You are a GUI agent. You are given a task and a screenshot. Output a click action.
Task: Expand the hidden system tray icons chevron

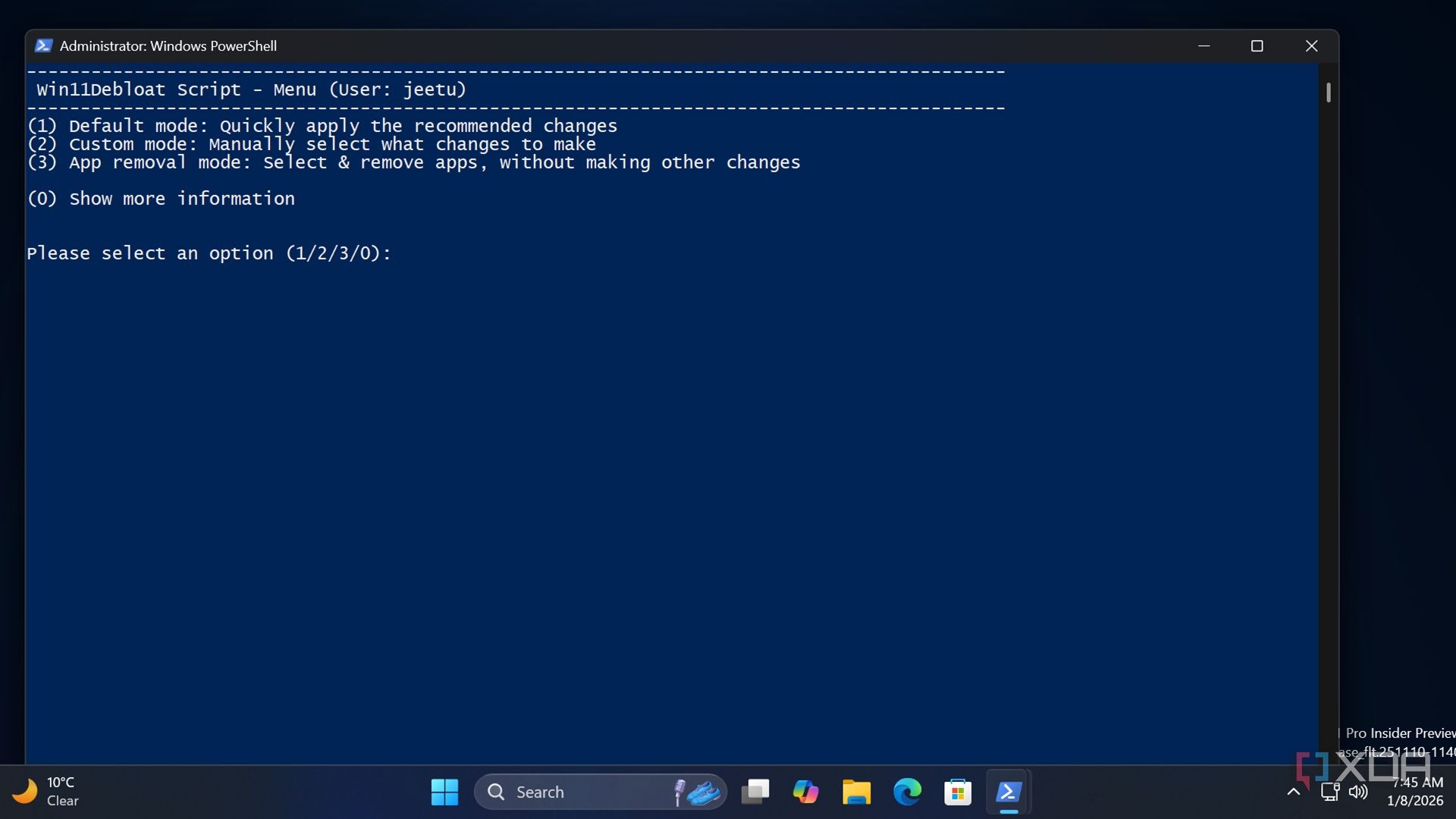[1294, 792]
